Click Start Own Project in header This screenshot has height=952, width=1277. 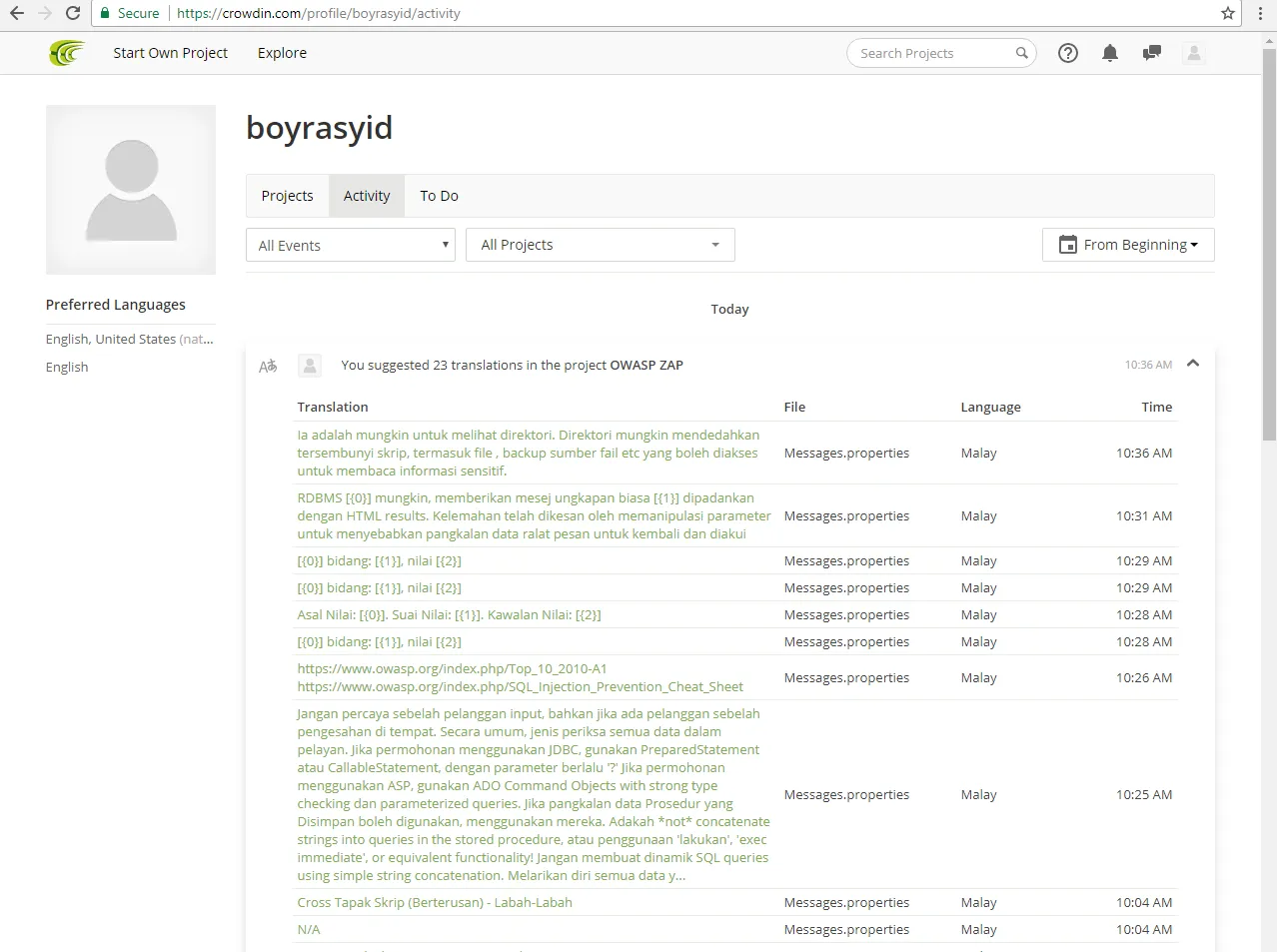coord(170,53)
